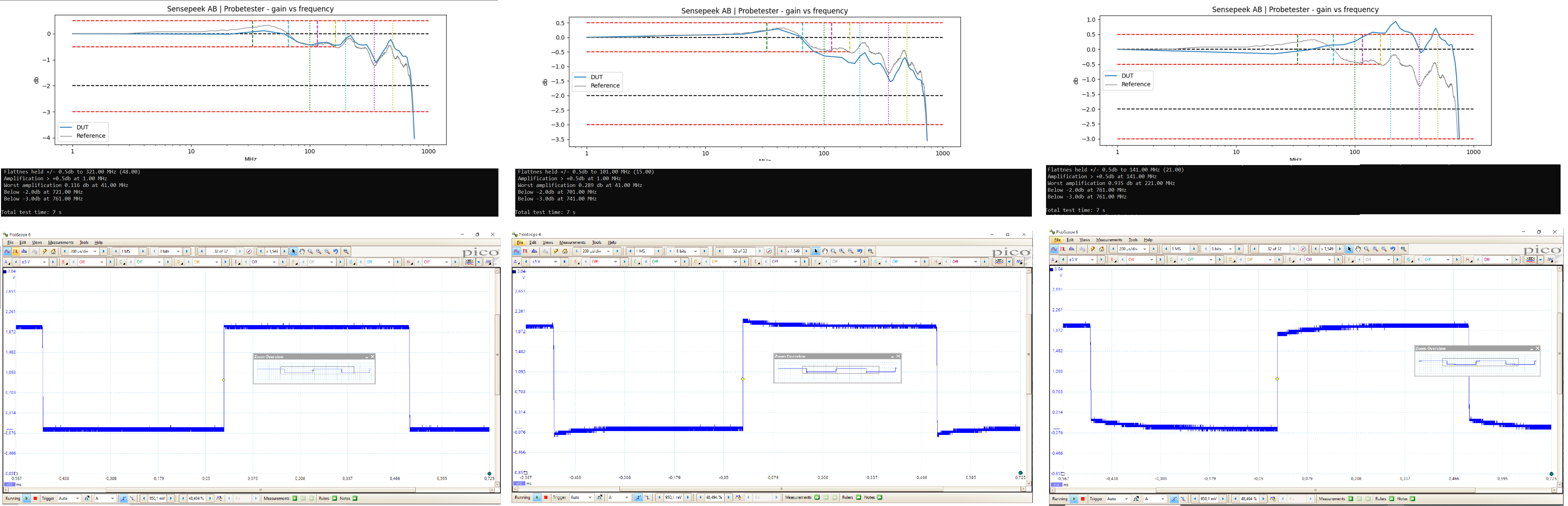This screenshot has width=1568, height=506.
Task: Click channel B options button in middle PicoScope
Action: point(577,262)
